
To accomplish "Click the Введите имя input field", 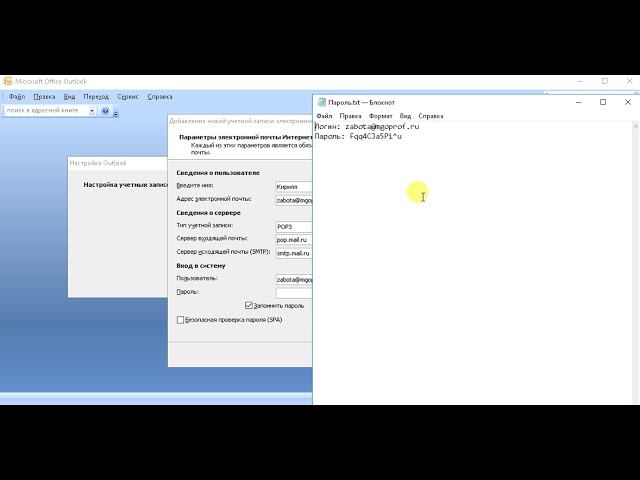I will (294, 187).
